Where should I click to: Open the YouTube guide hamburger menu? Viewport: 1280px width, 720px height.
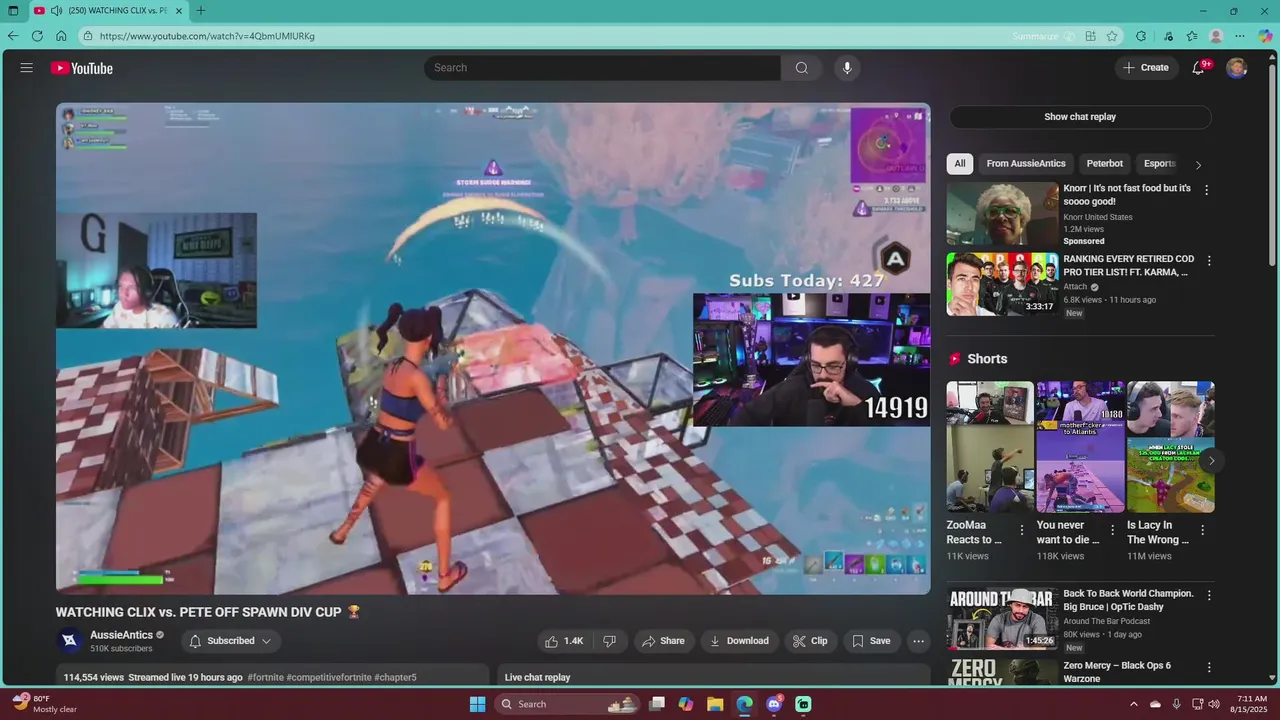[x=27, y=68]
